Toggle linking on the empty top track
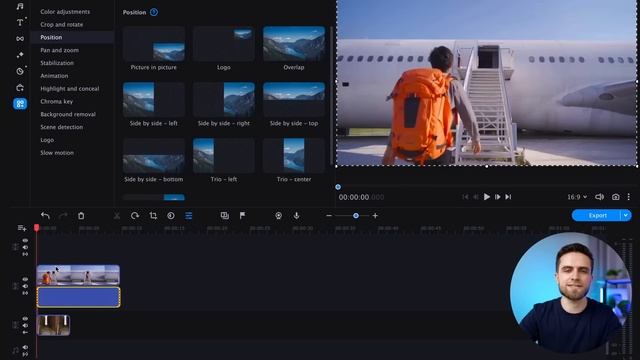The image size is (640, 360). pyautogui.click(x=25, y=254)
